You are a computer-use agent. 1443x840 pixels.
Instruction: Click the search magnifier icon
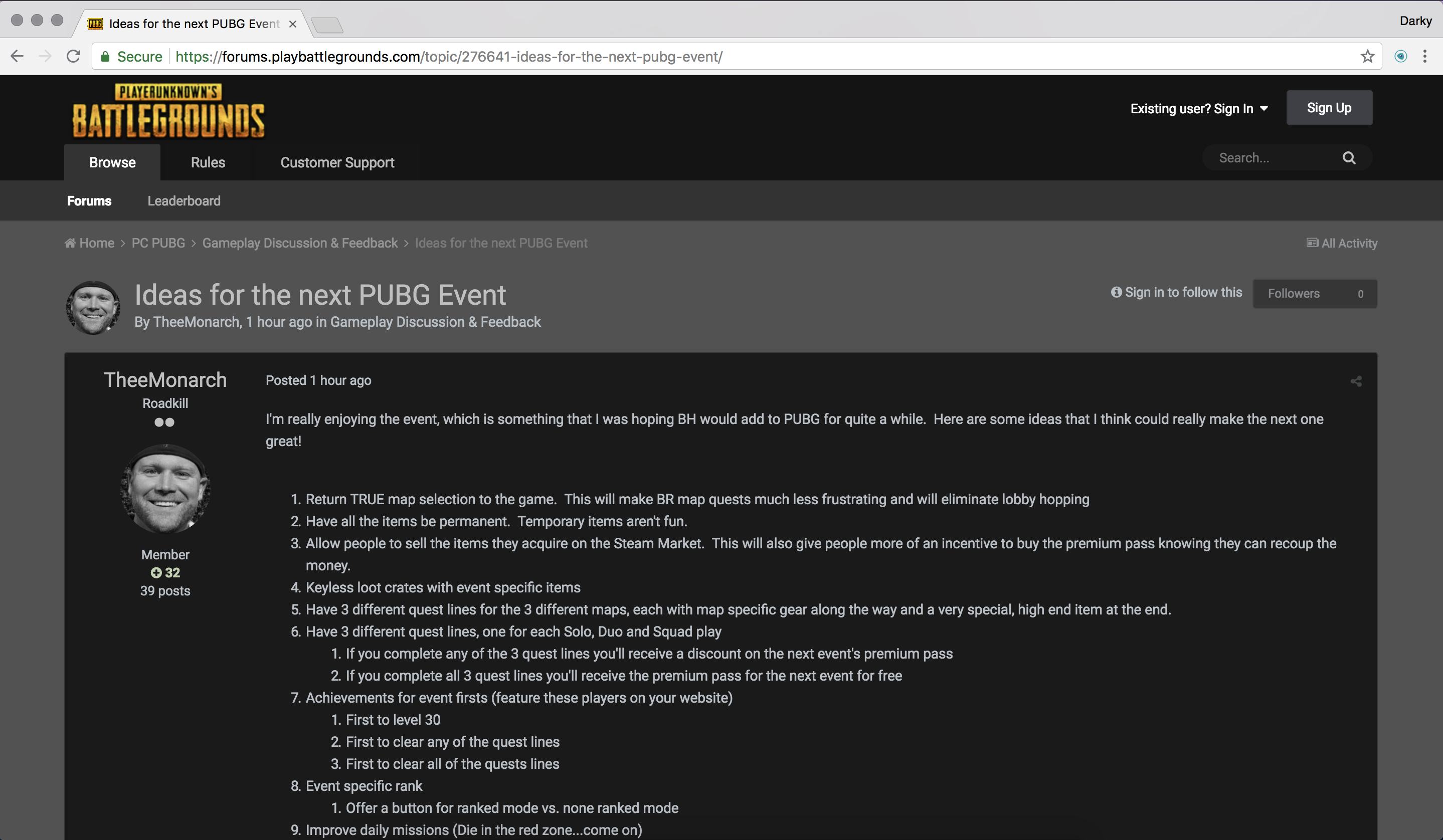1349,158
